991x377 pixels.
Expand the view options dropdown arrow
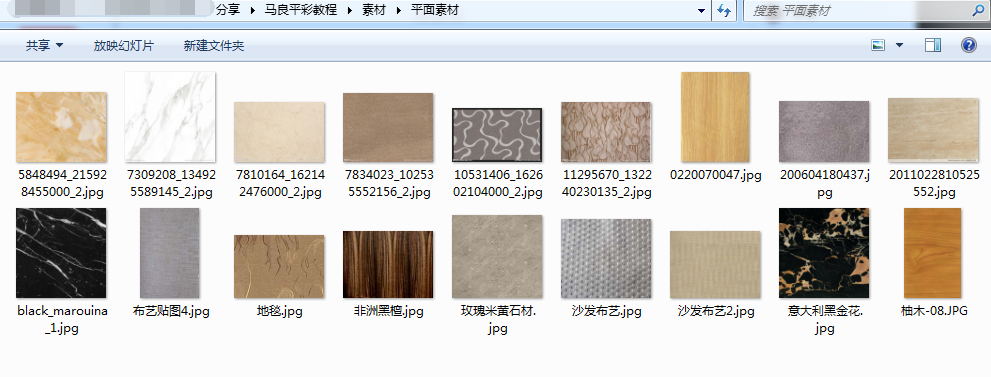pyautogui.click(x=899, y=45)
